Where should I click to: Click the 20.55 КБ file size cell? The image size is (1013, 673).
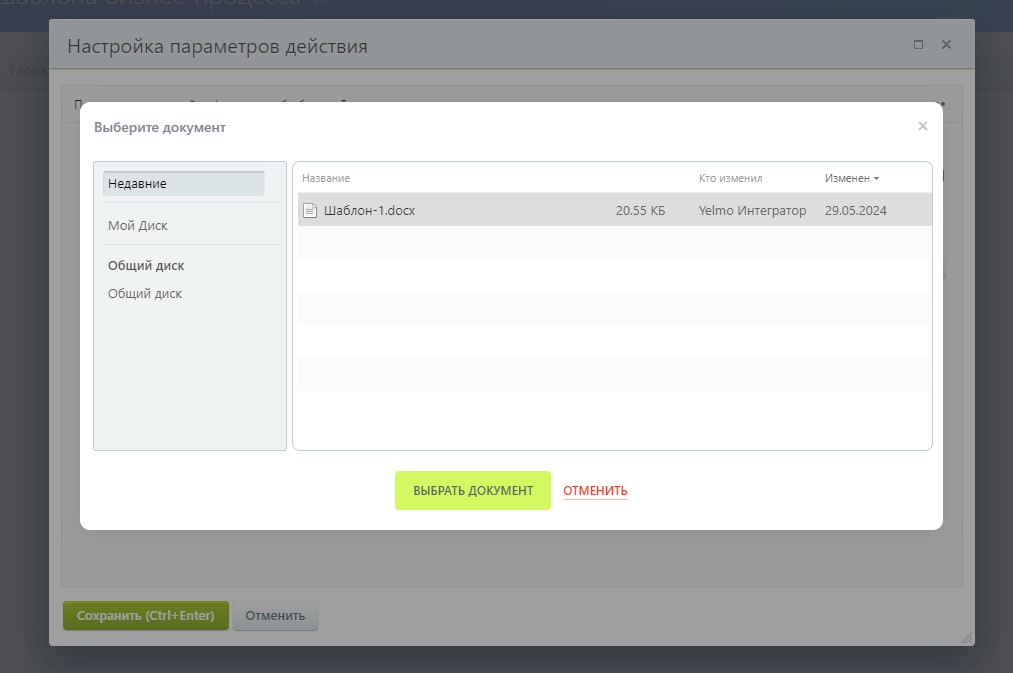tap(640, 211)
